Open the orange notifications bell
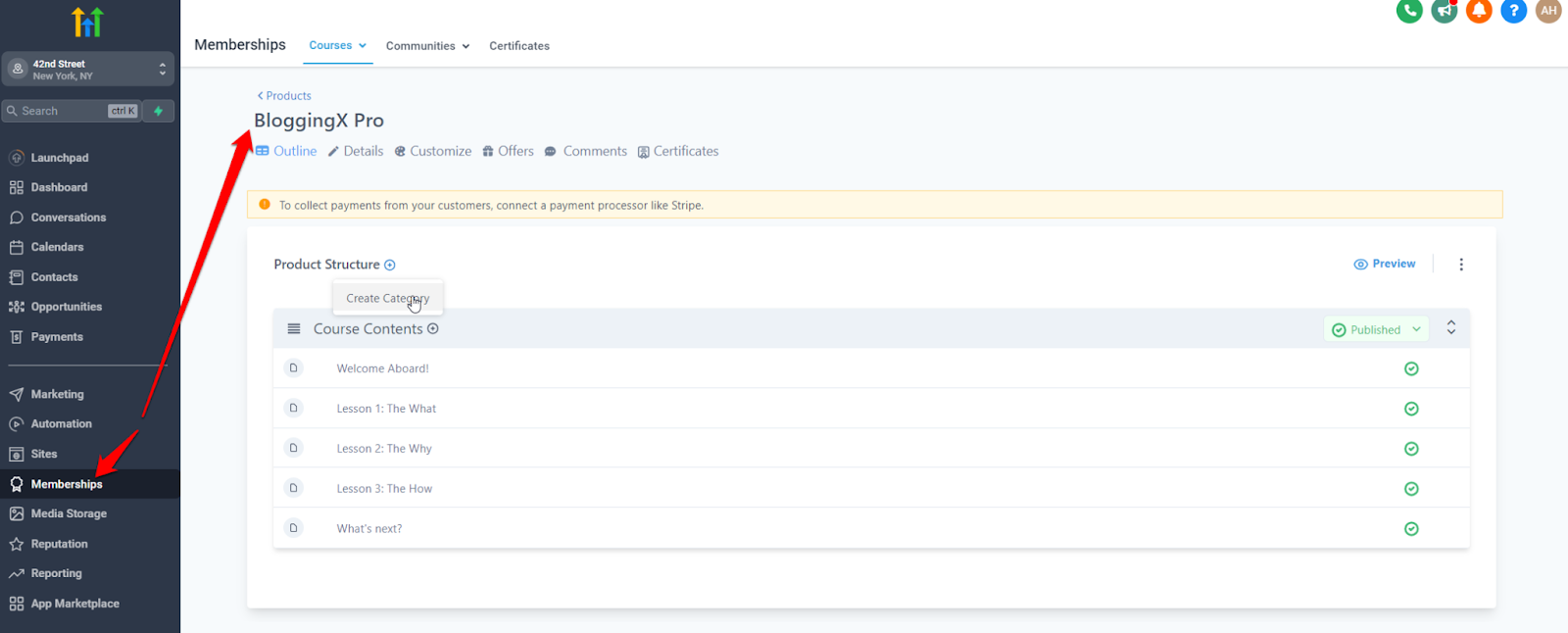Screen dimensions: 1568x633 coord(1479,11)
